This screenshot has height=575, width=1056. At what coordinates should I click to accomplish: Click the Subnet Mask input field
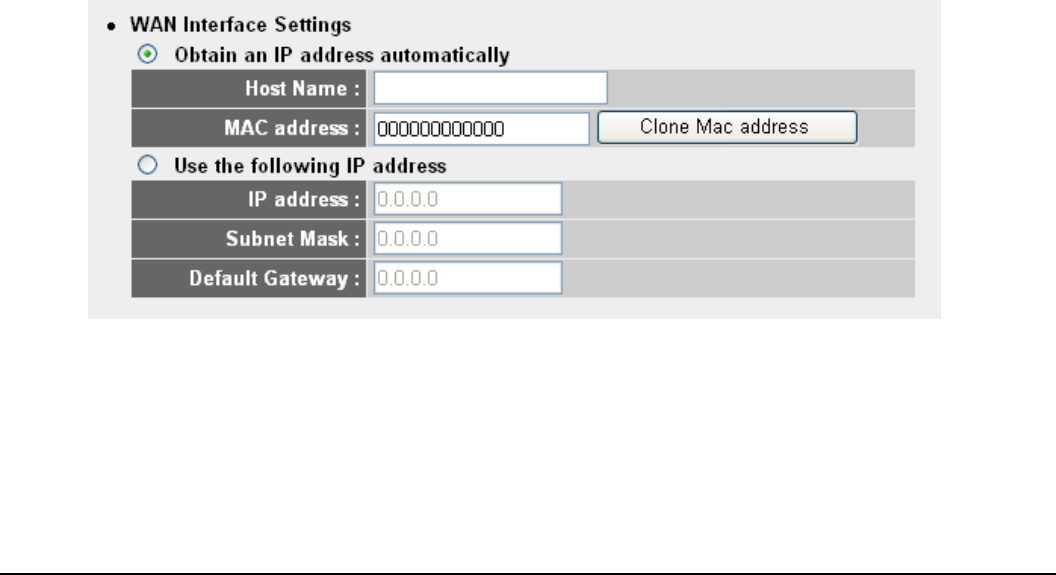[x=468, y=238]
